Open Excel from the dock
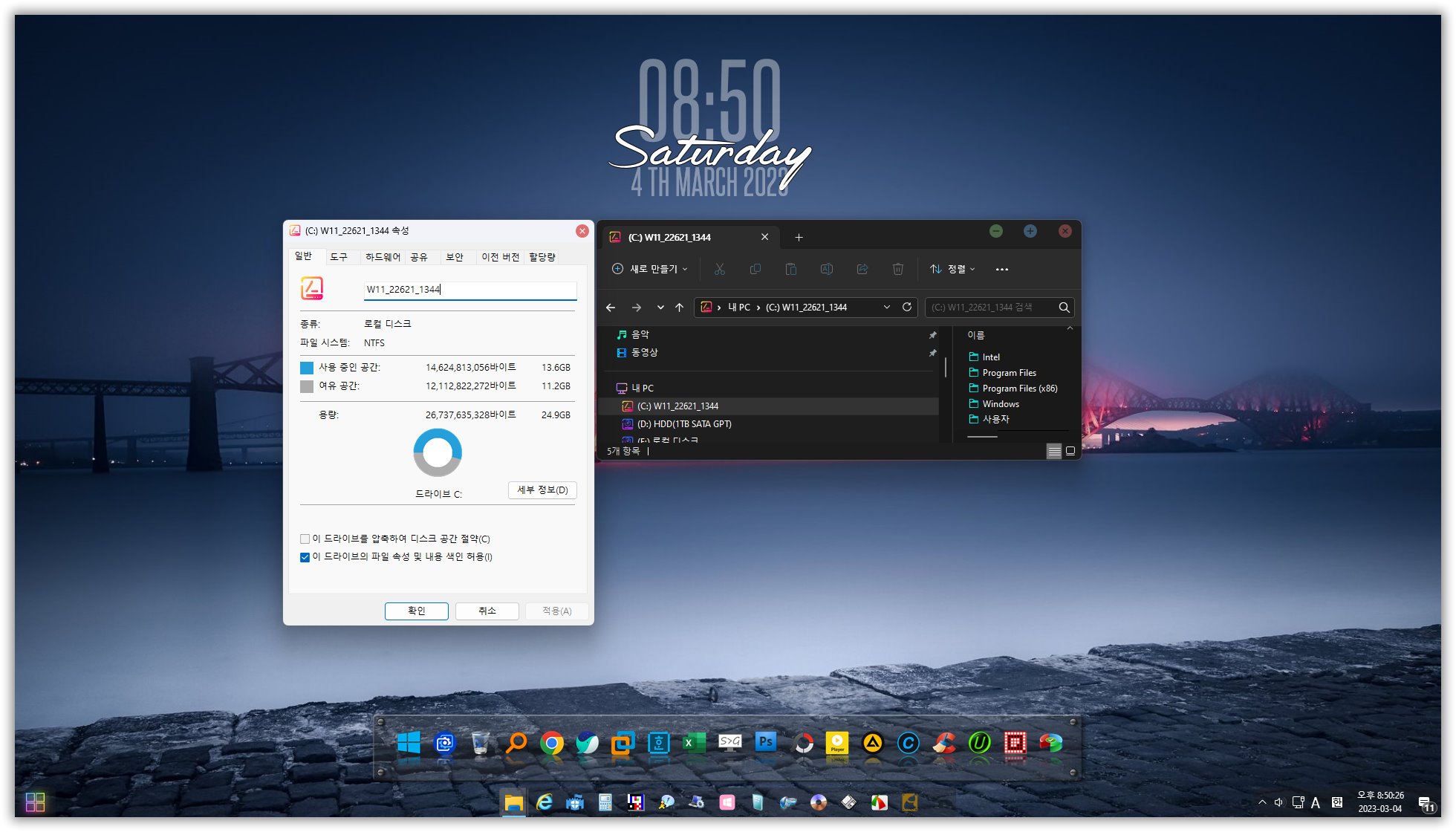Image resolution: width=1456 pixels, height=832 pixels. tap(694, 743)
